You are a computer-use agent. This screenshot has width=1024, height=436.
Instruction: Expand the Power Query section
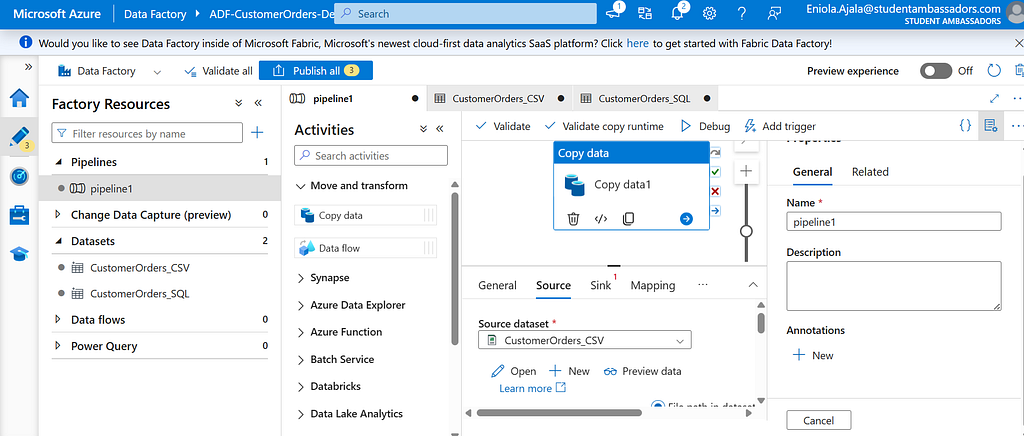click(58, 345)
